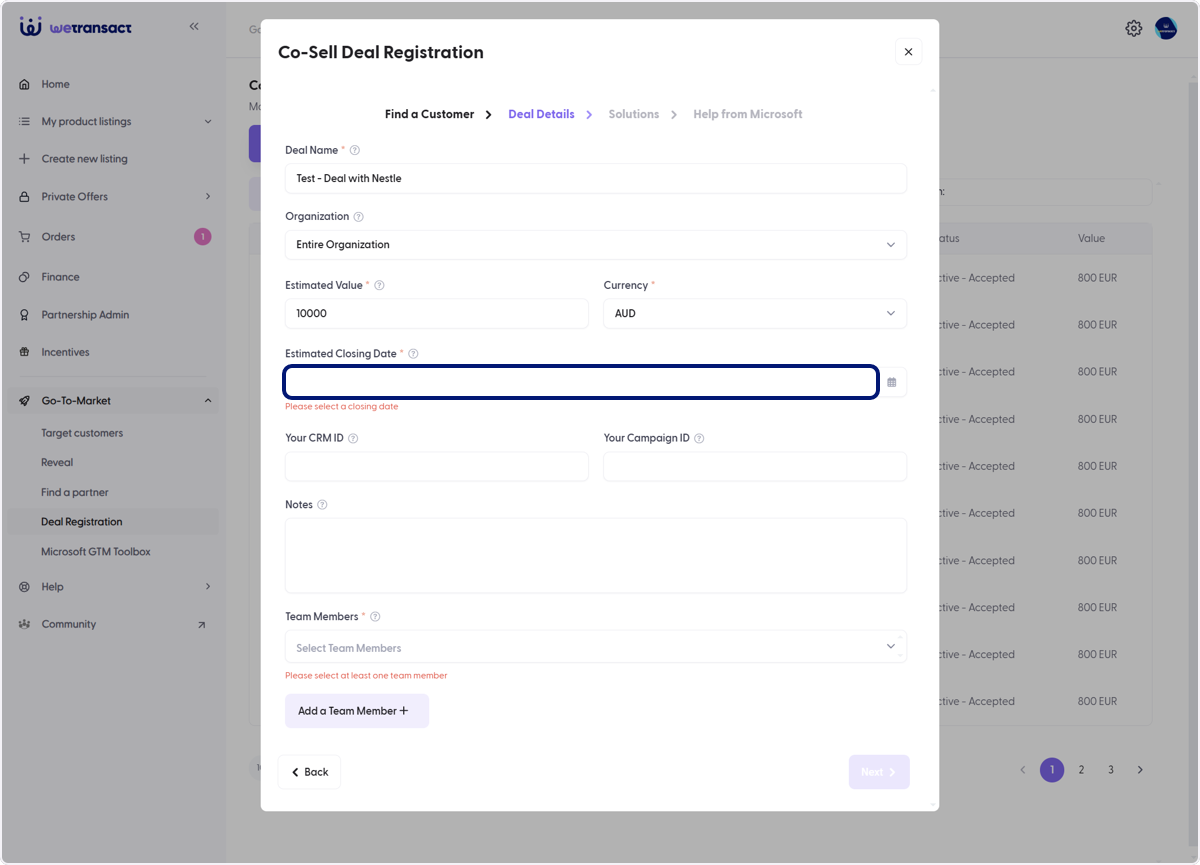Open Target customers in sidebar
1200x865 pixels.
click(82, 433)
